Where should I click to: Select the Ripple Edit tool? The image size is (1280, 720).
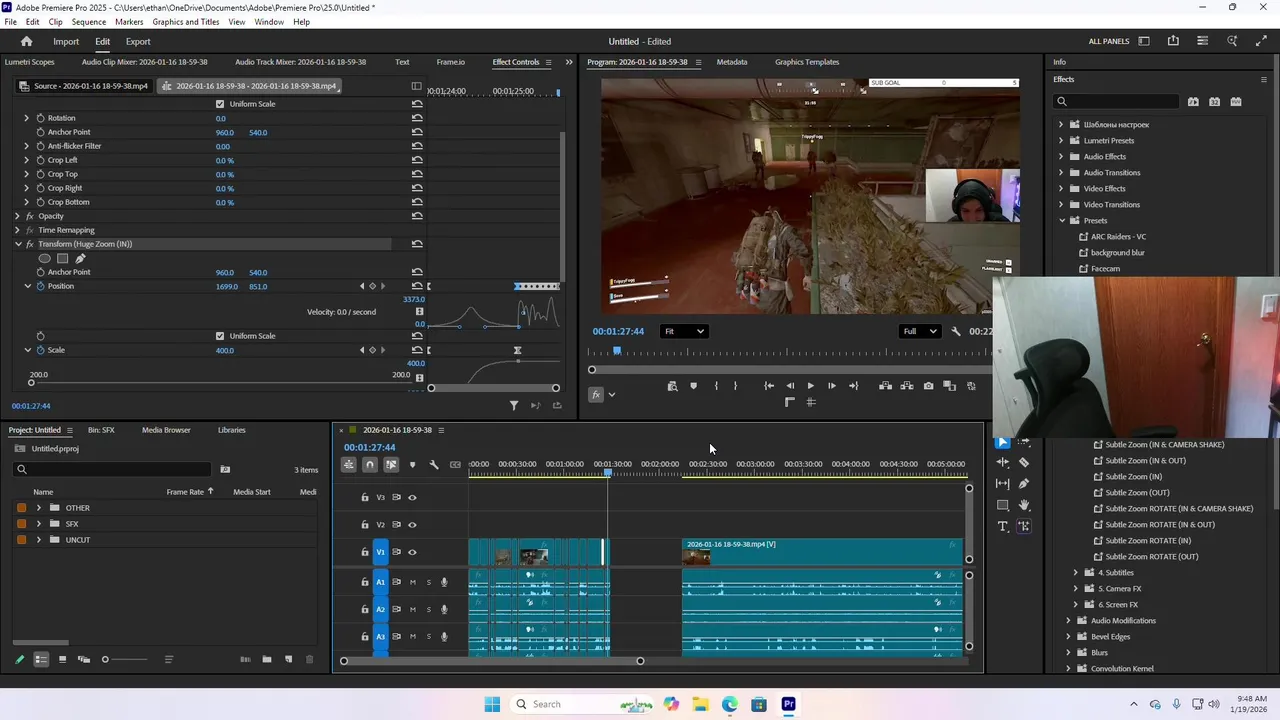(1003, 463)
